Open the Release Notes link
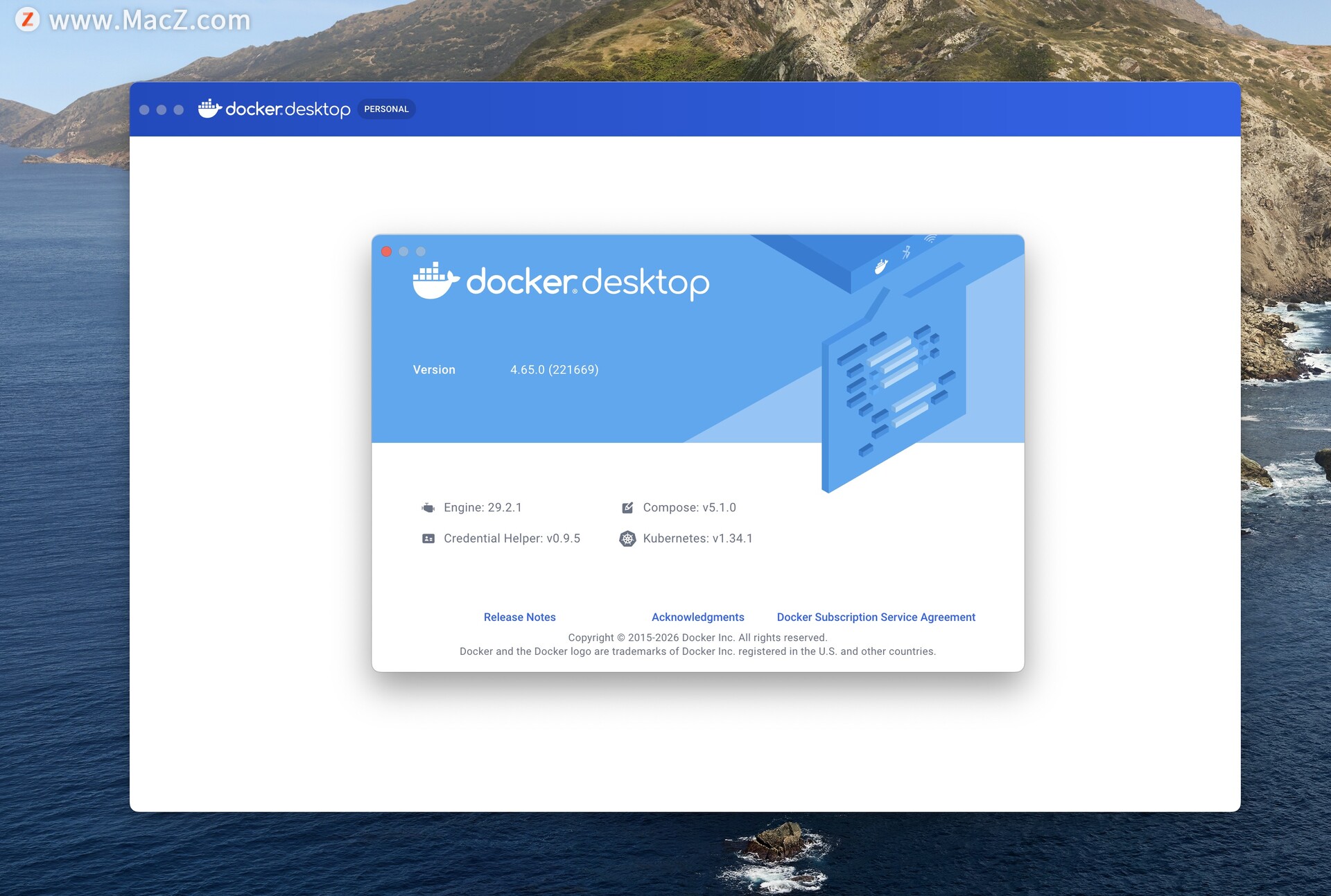The image size is (1331, 896). click(x=519, y=617)
